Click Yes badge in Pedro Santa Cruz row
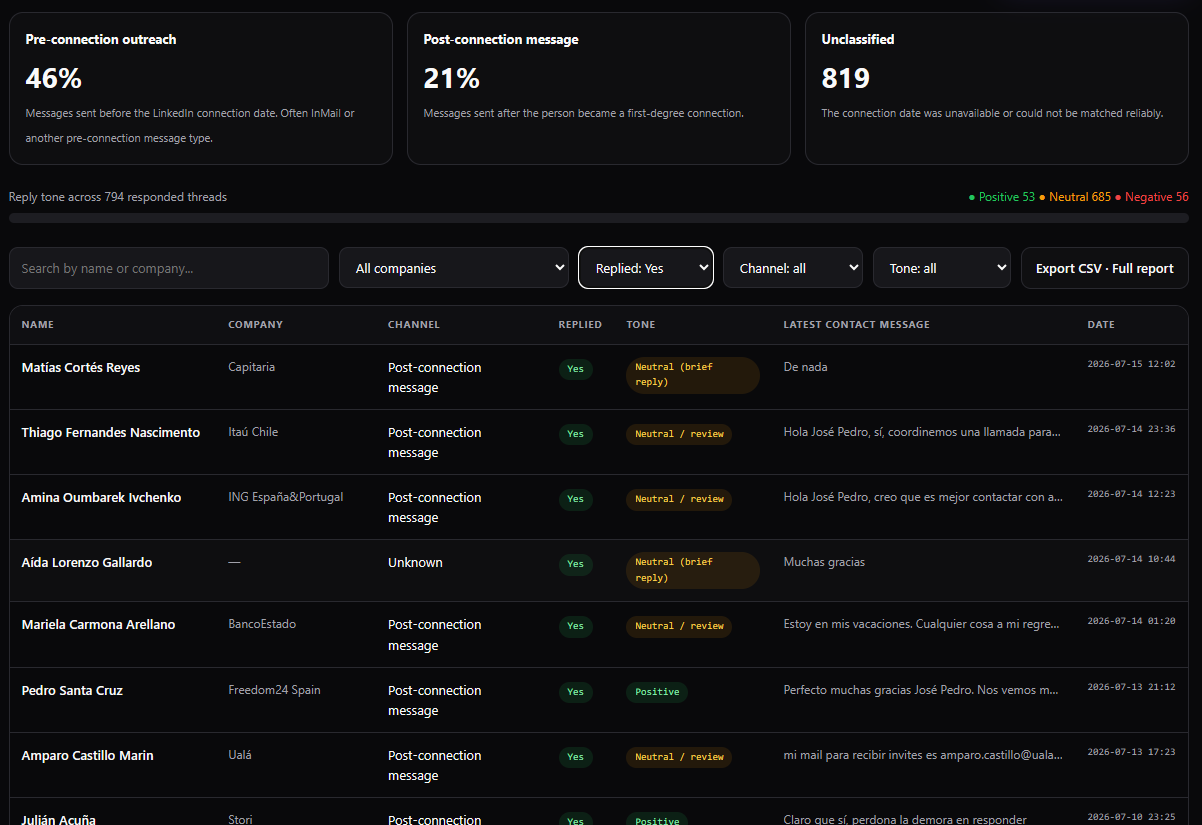The width and height of the screenshot is (1202, 825). coord(575,692)
